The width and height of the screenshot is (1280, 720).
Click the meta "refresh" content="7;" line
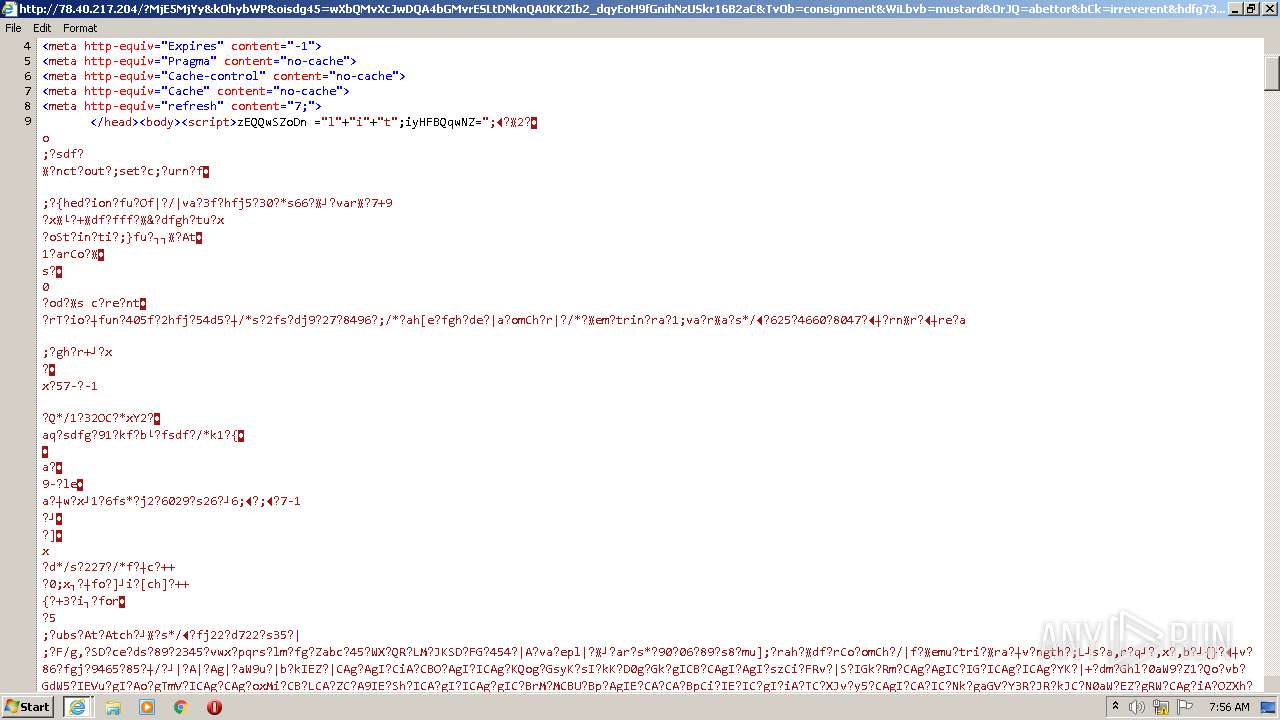point(181,106)
